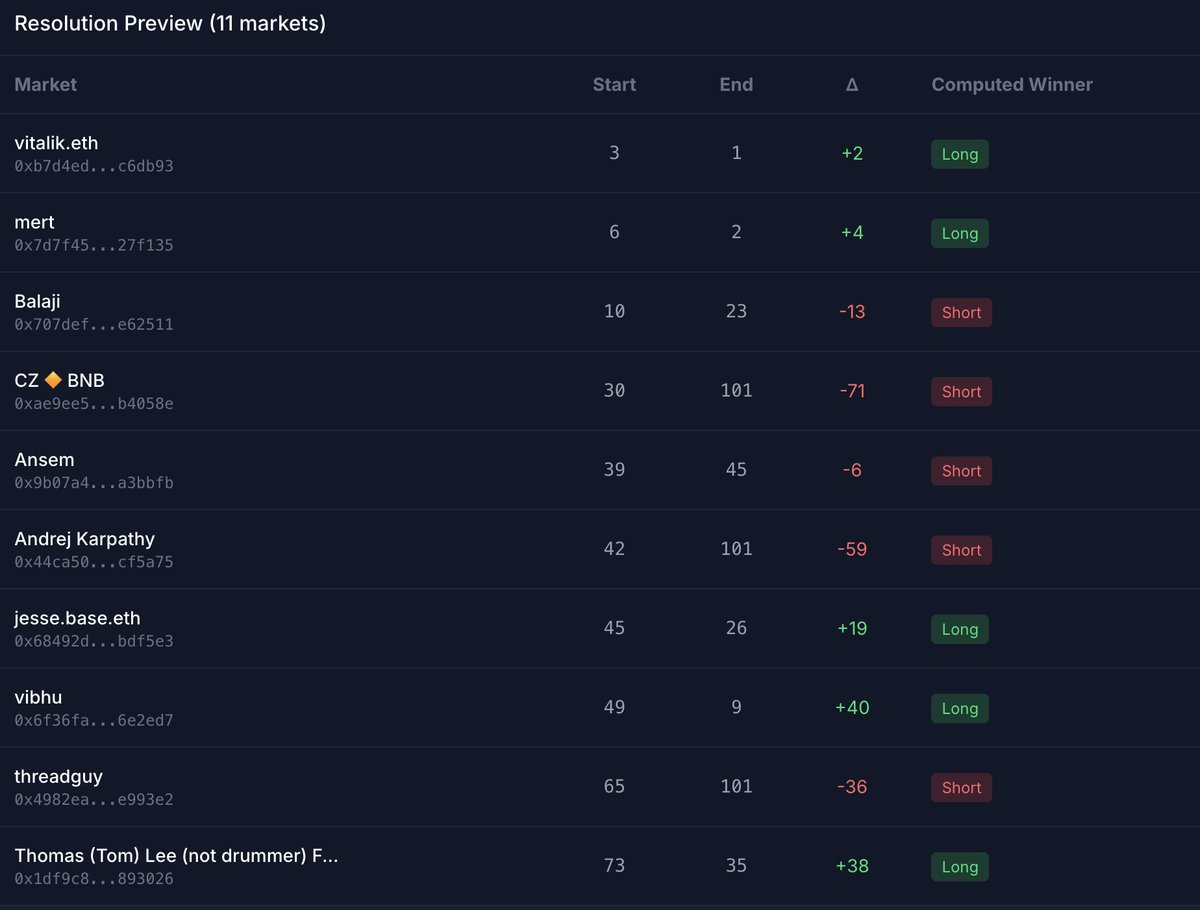
Task: Click the Long badge for vibhu
Action: [x=960, y=708]
